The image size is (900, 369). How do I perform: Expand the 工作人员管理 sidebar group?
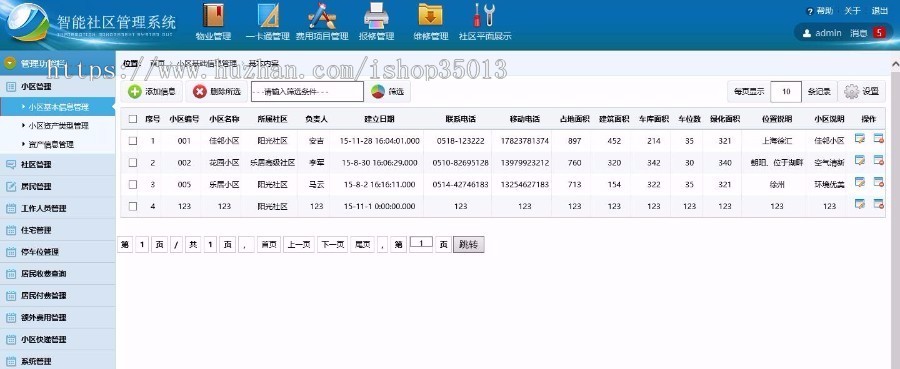tap(57, 208)
